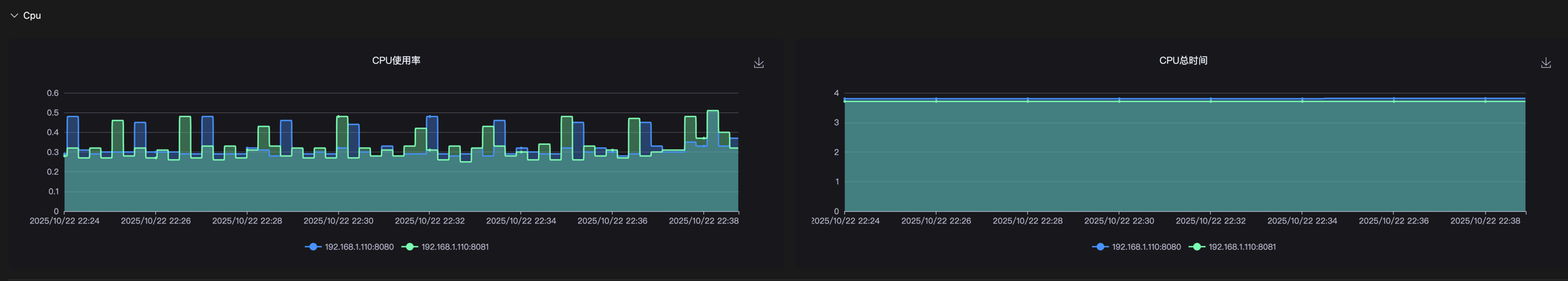Screen dimensions: 1568x281
Task: Select 22:30 x-axis label in CPU使用率 chart
Action: click(338, 221)
